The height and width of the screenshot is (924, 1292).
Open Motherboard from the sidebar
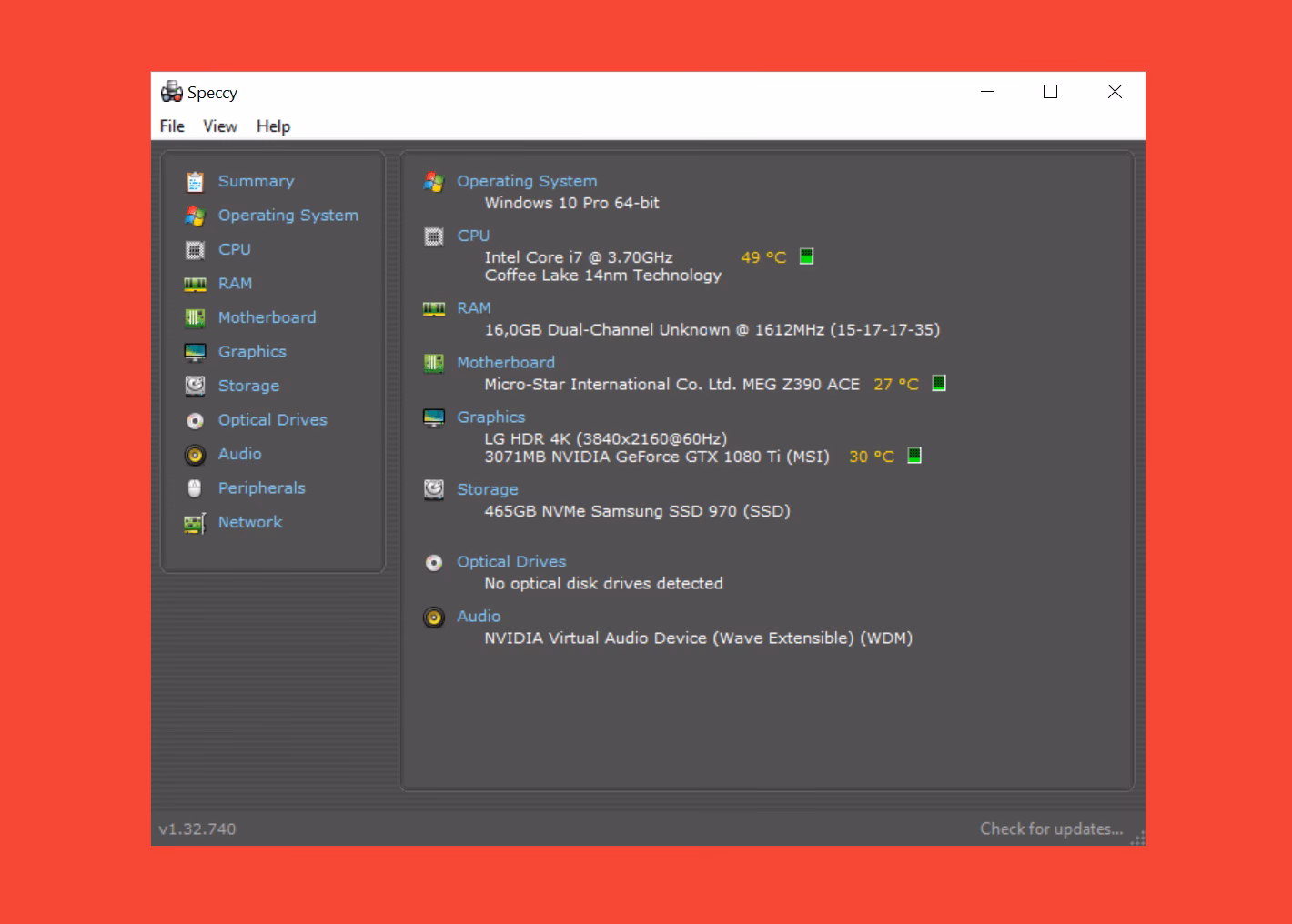click(267, 317)
